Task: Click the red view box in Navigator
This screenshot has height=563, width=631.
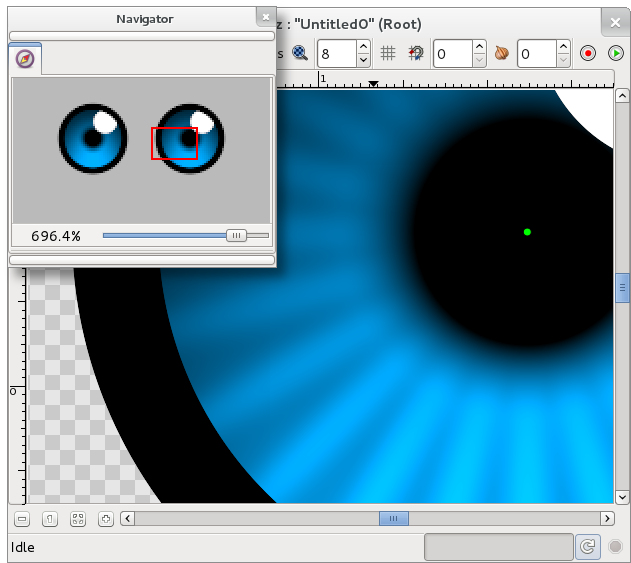Action: [x=174, y=143]
